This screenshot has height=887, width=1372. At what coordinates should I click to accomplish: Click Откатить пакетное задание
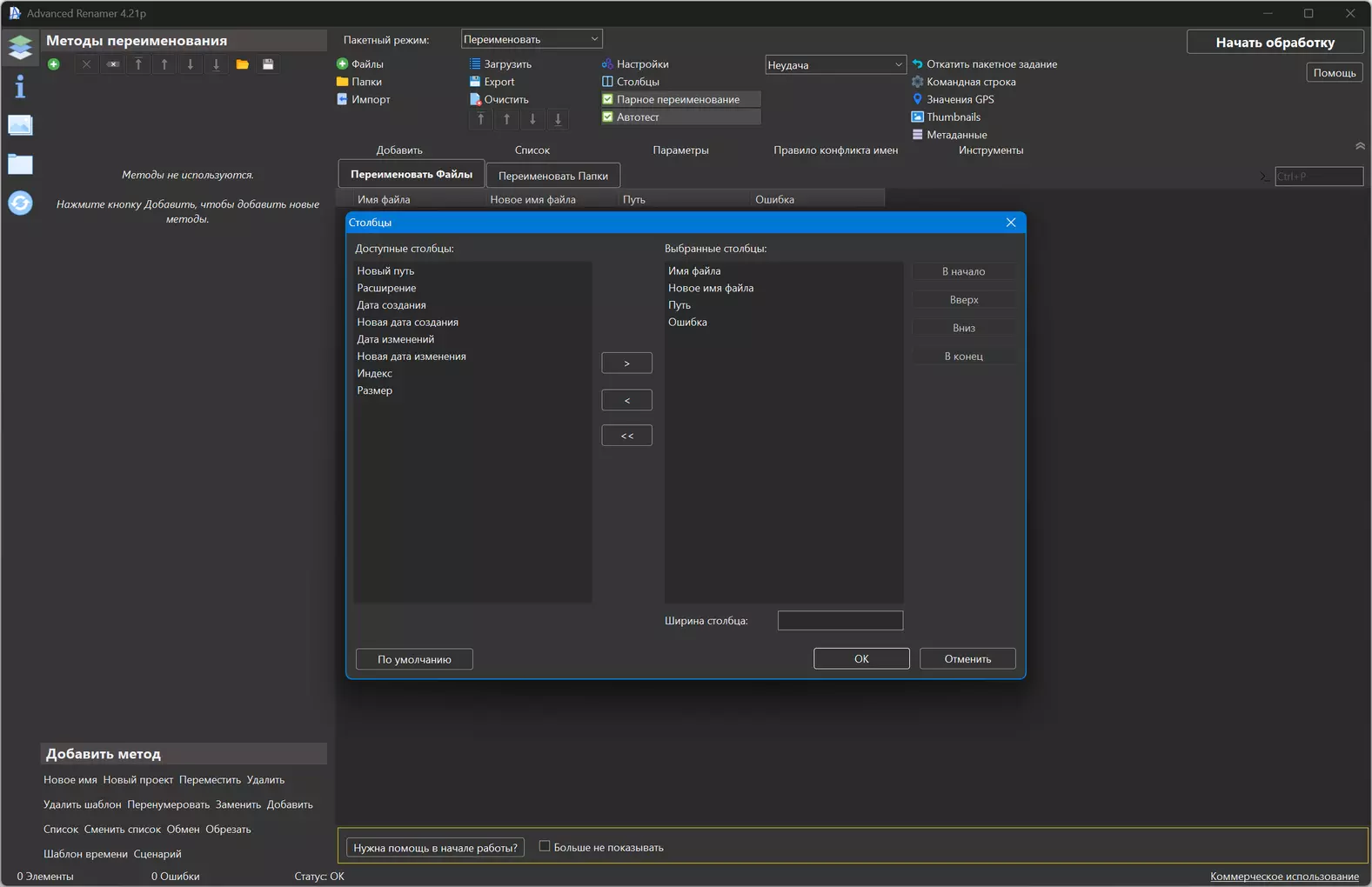(x=985, y=63)
